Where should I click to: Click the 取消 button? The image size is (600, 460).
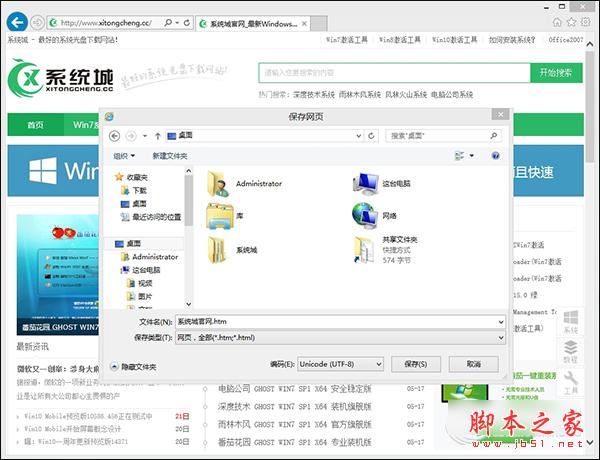coord(474,364)
